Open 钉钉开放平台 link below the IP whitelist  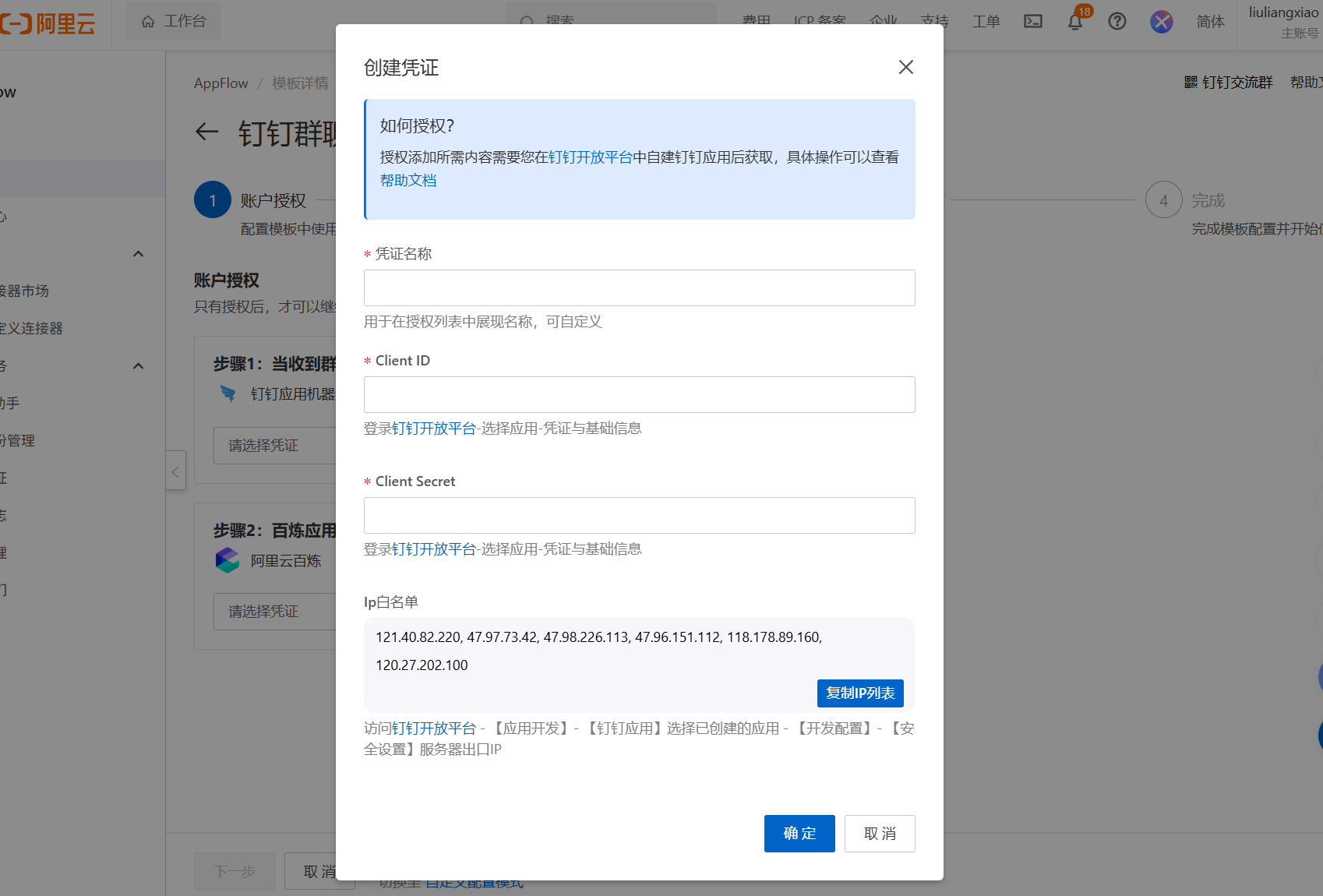coord(434,728)
